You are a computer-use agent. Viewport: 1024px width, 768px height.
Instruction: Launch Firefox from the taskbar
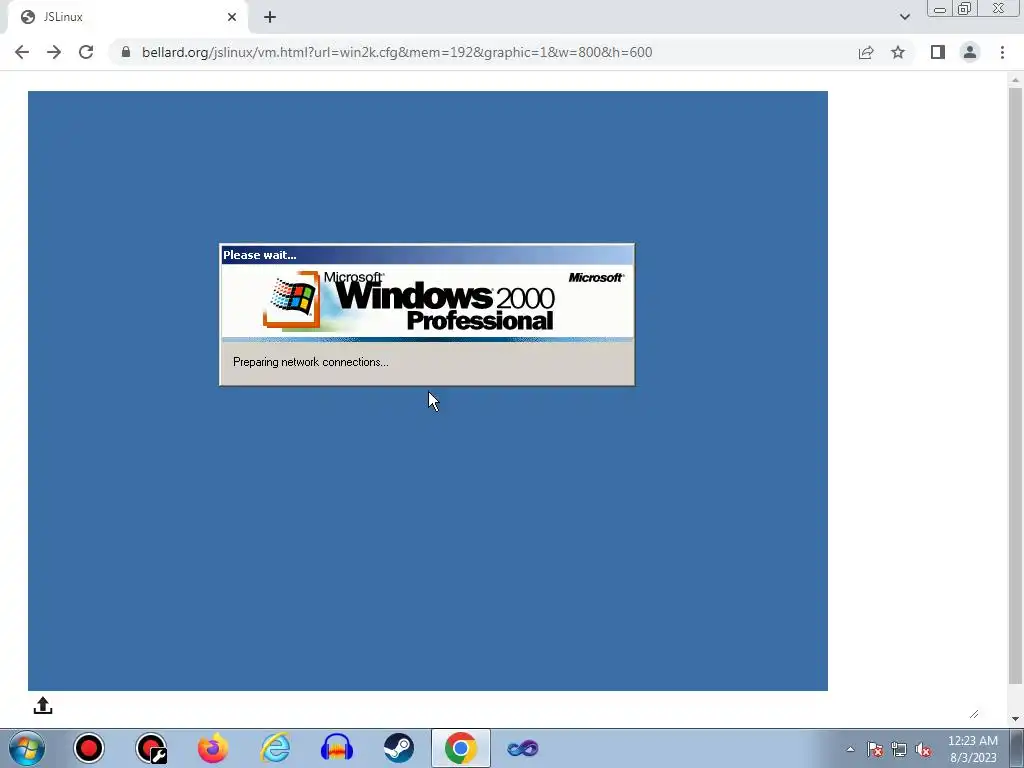tap(213, 748)
